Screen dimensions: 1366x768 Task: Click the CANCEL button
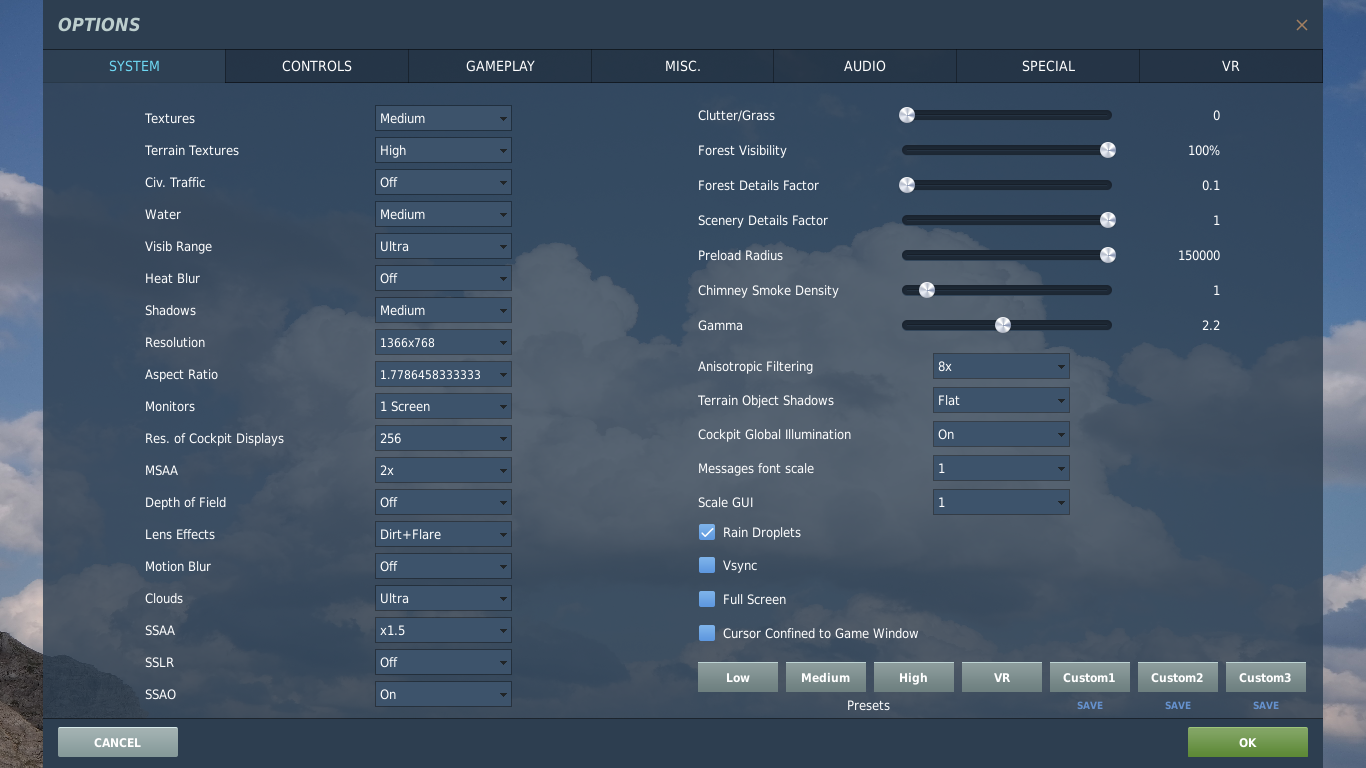click(118, 742)
